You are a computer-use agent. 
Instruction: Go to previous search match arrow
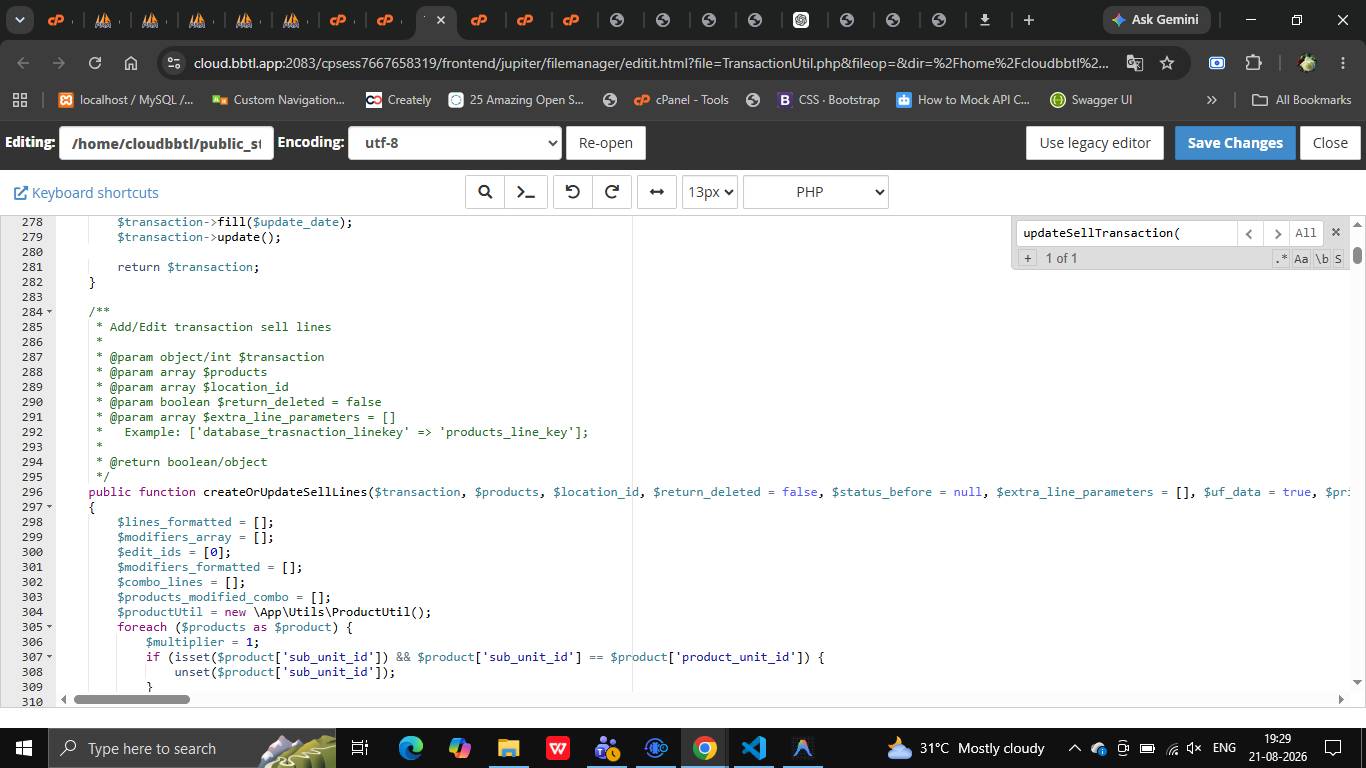pos(1249,233)
